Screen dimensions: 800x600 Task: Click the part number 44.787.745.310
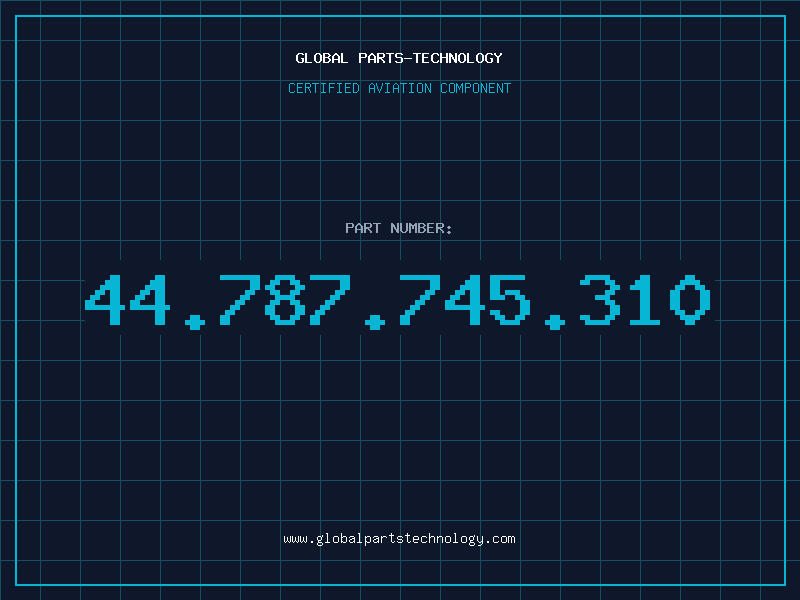(x=398, y=301)
